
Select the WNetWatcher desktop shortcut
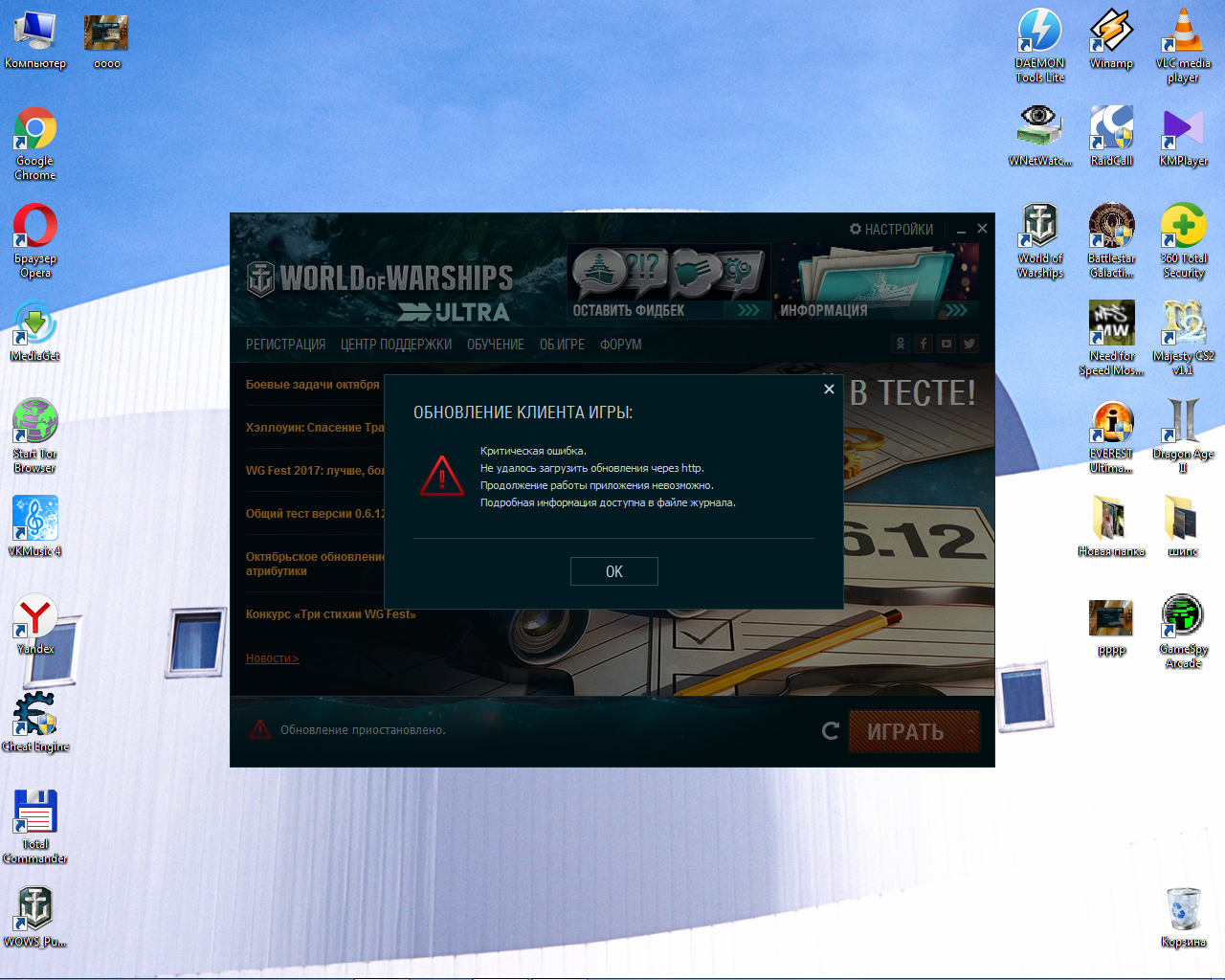1040,136
